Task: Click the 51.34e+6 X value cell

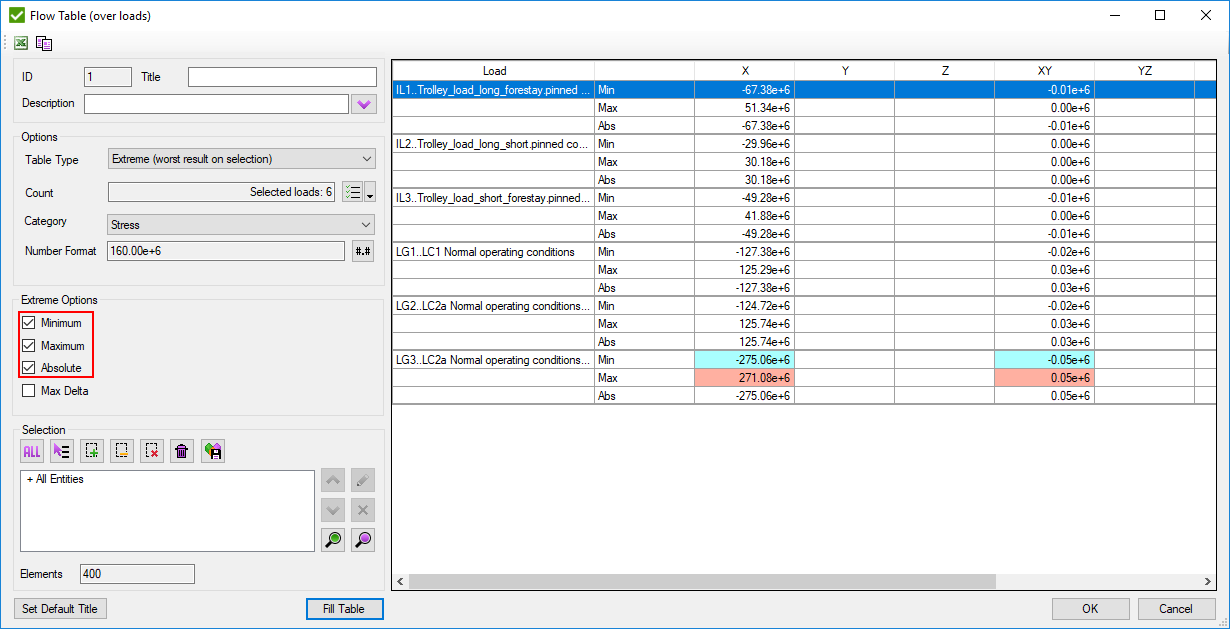Action: (x=745, y=108)
